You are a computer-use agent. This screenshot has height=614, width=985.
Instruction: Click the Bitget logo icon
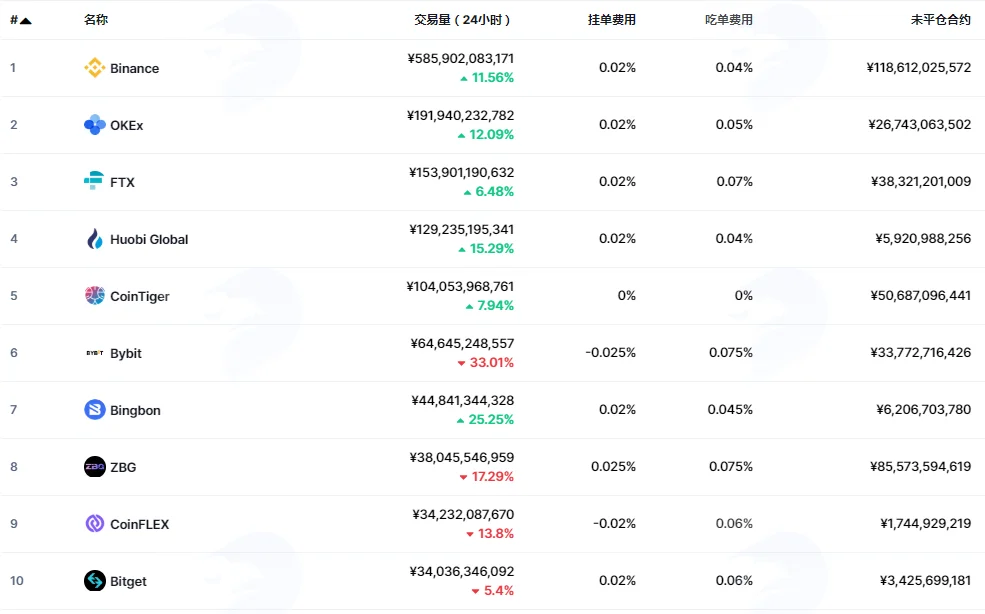pos(95,581)
